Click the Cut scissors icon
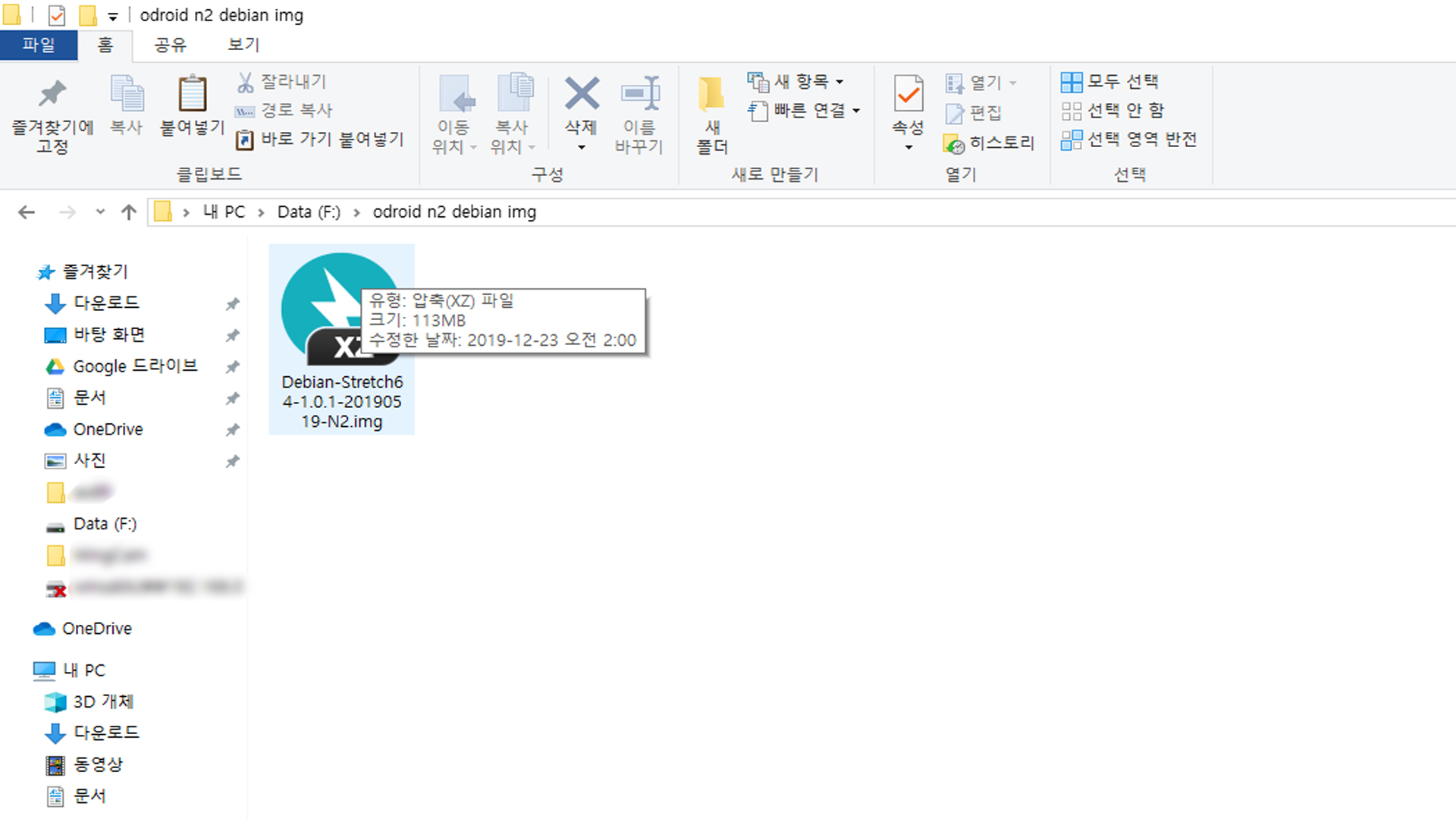This screenshot has width=1456, height=819. 246,82
